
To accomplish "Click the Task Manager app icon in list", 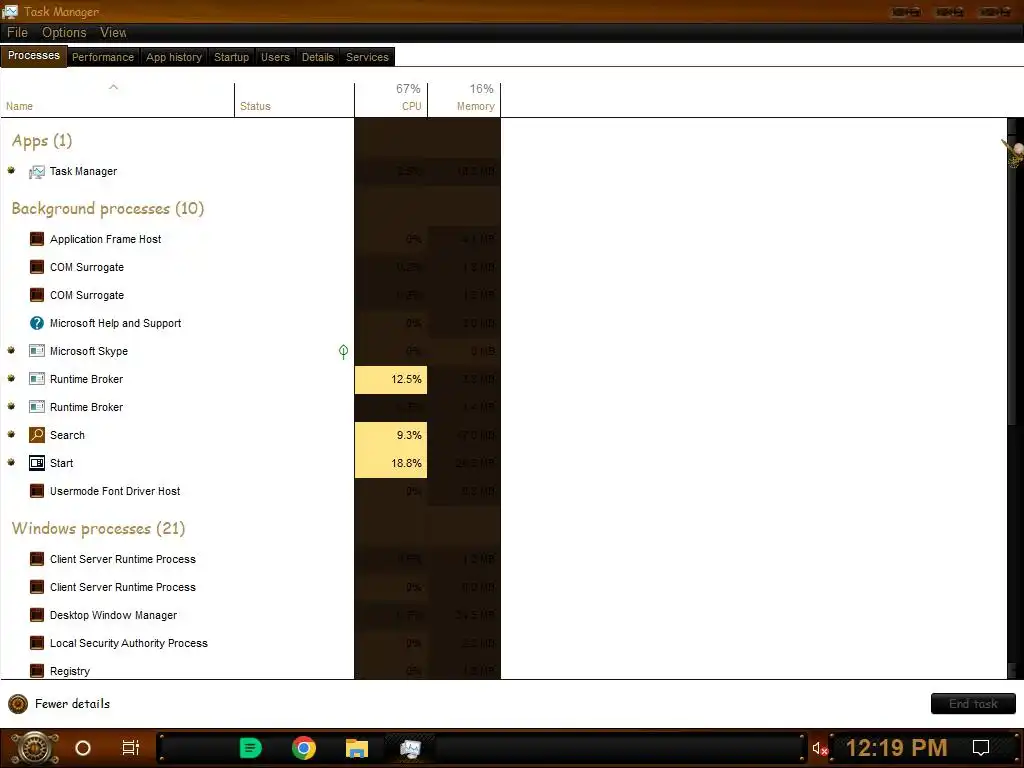I will pos(37,172).
